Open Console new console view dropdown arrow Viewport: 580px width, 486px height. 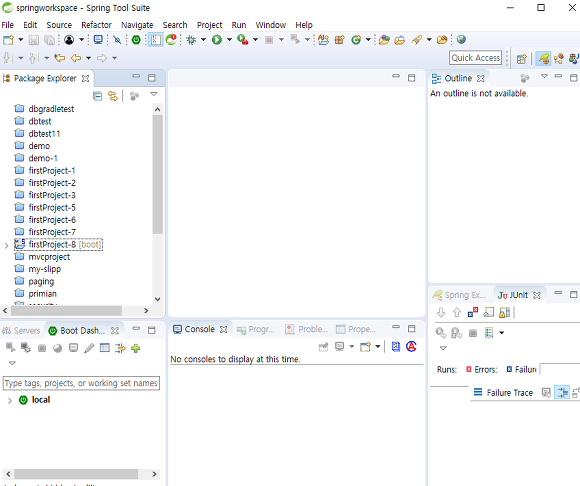(377, 347)
